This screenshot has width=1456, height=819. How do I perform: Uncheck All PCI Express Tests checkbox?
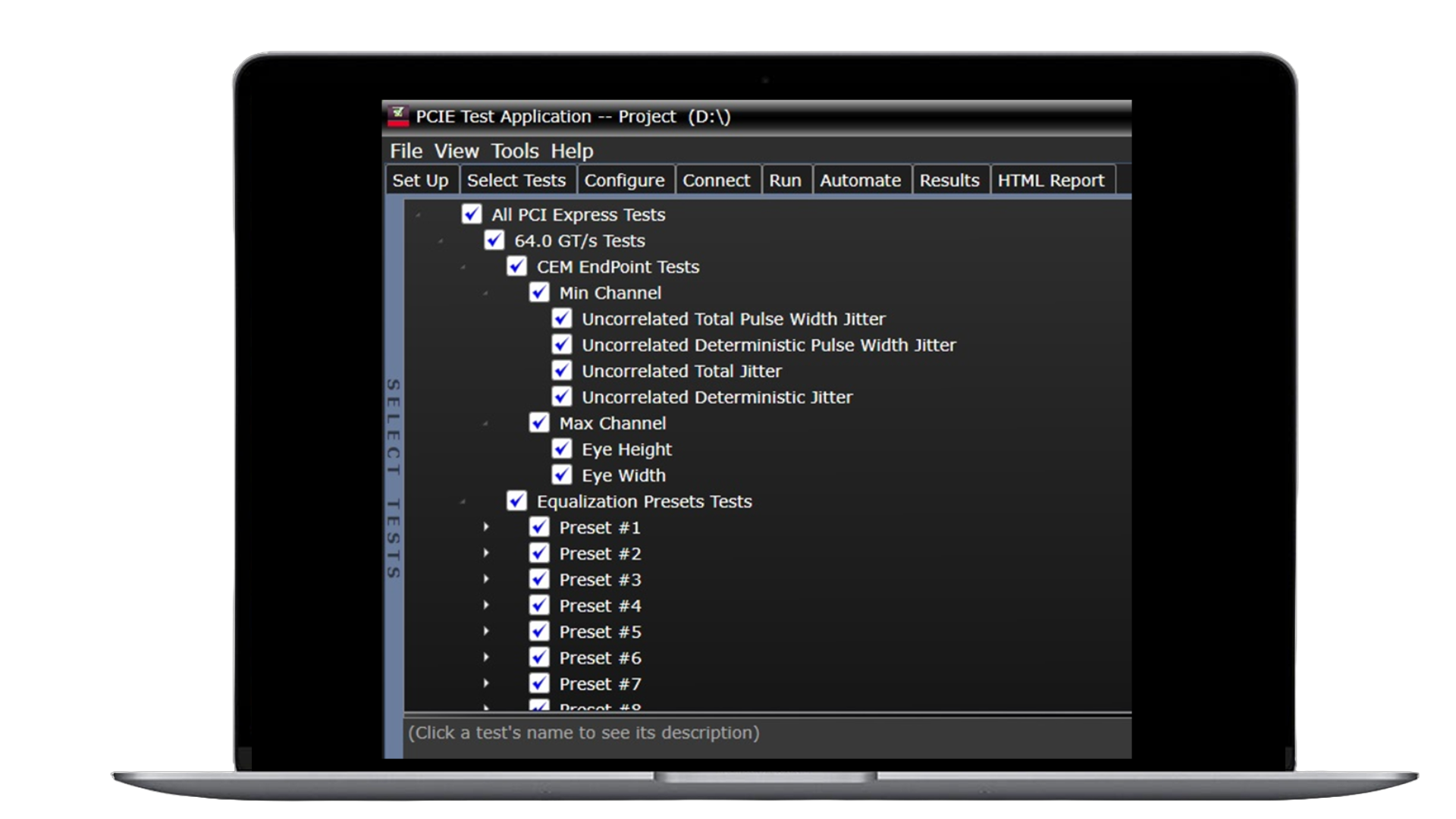tap(472, 214)
